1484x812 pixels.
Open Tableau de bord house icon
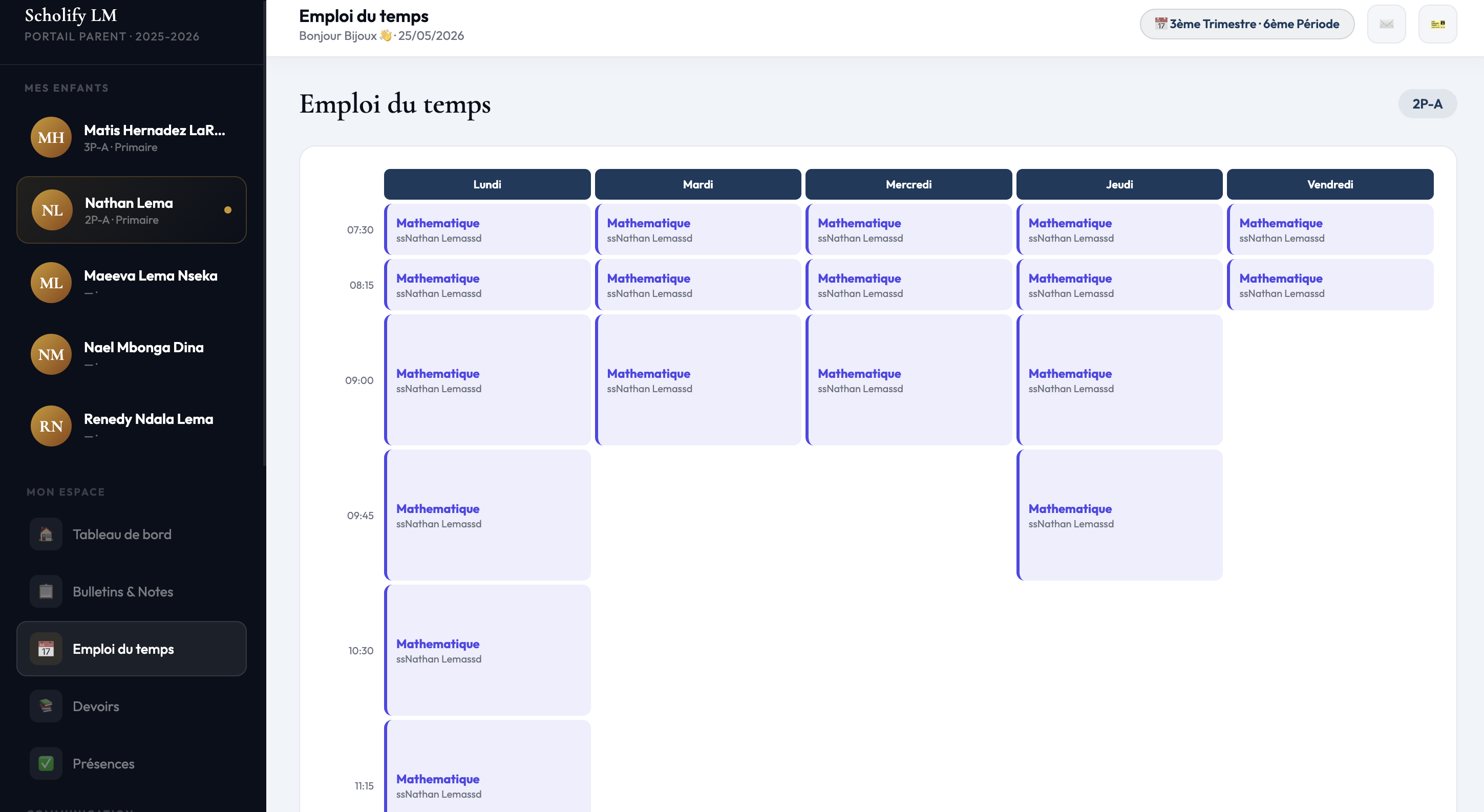point(46,535)
